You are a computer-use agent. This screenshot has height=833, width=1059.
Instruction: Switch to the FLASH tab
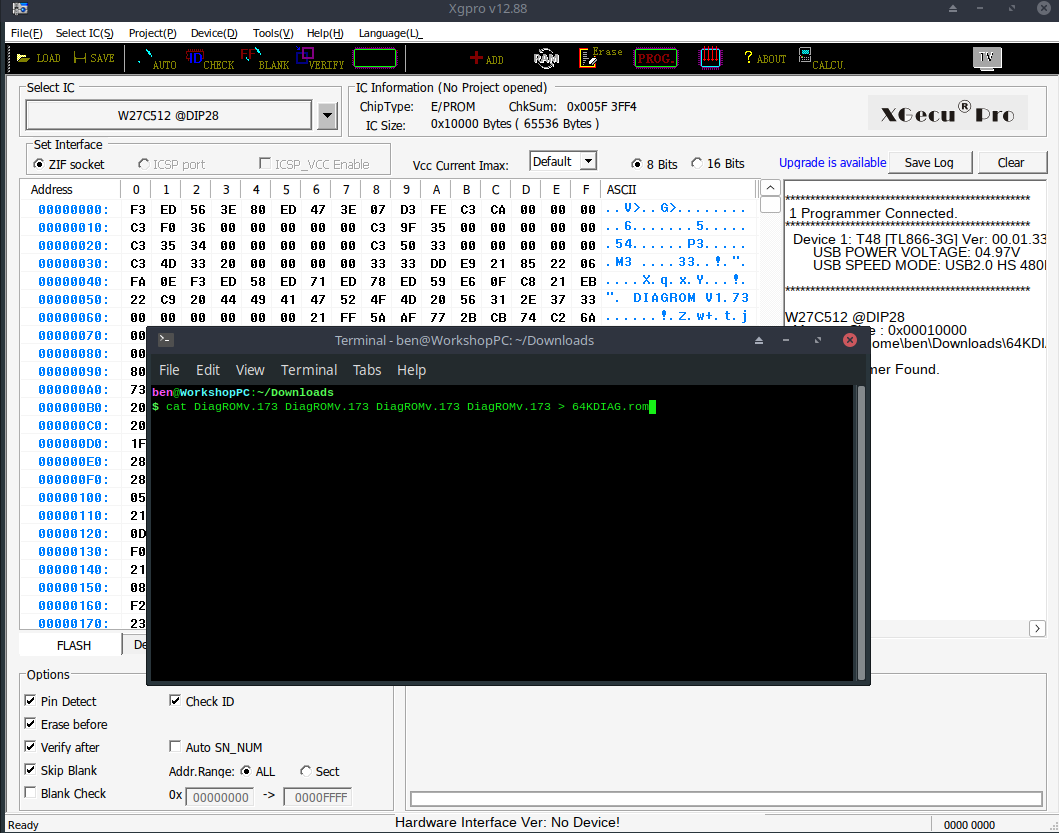pos(73,645)
